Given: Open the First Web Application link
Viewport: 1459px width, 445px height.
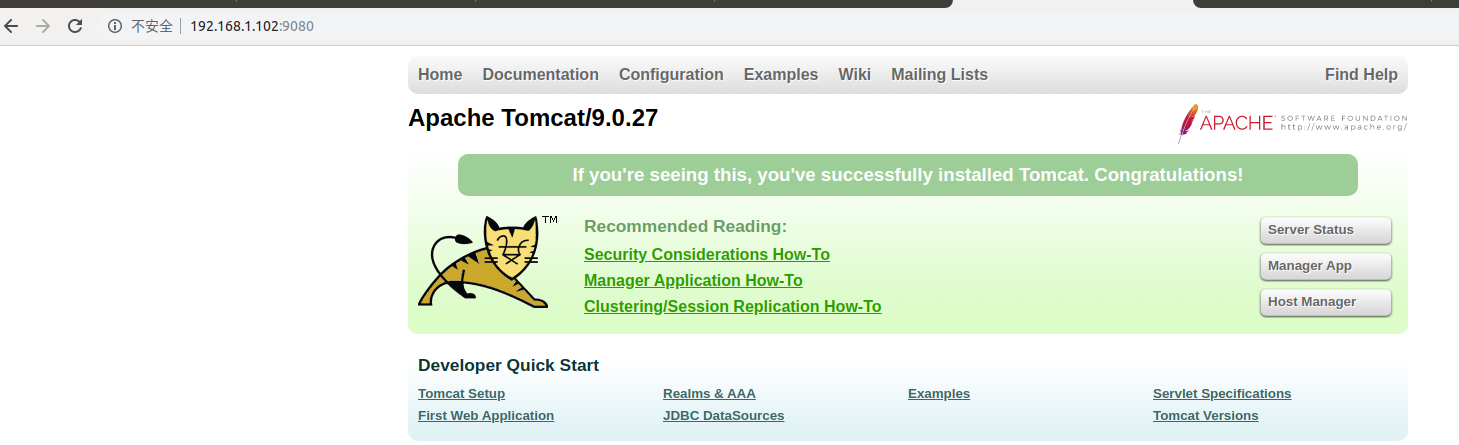Looking at the screenshot, I should pos(486,416).
